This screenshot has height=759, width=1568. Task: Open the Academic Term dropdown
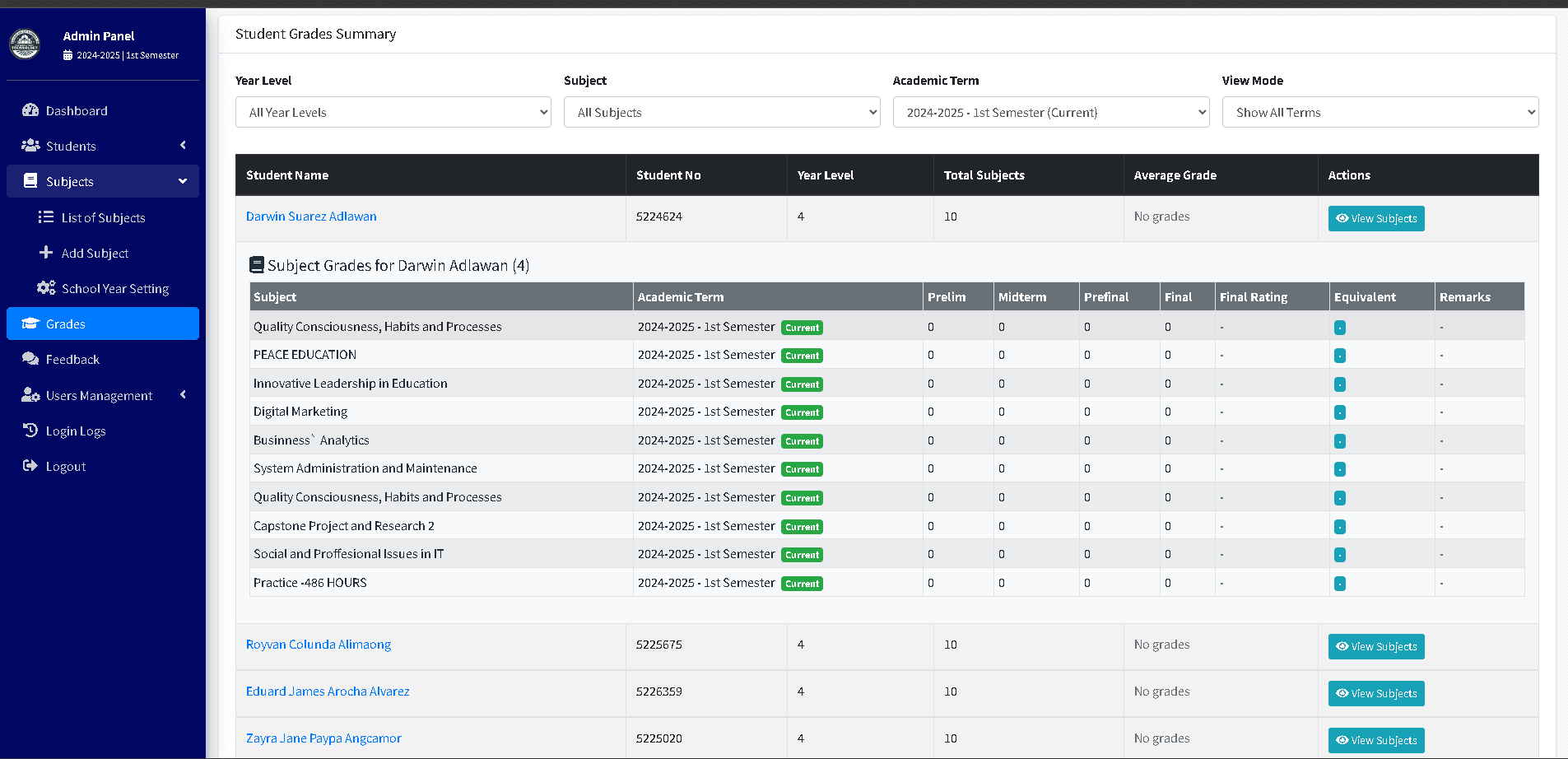tap(1051, 112)
